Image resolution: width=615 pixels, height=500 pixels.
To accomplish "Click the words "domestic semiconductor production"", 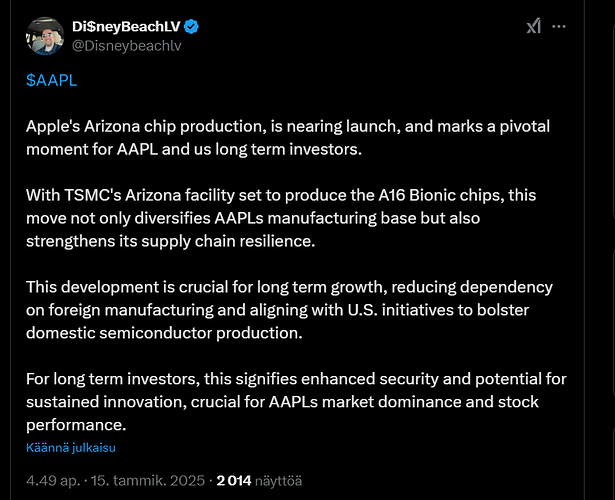I will pyautogui.click(x=164, y=333).
